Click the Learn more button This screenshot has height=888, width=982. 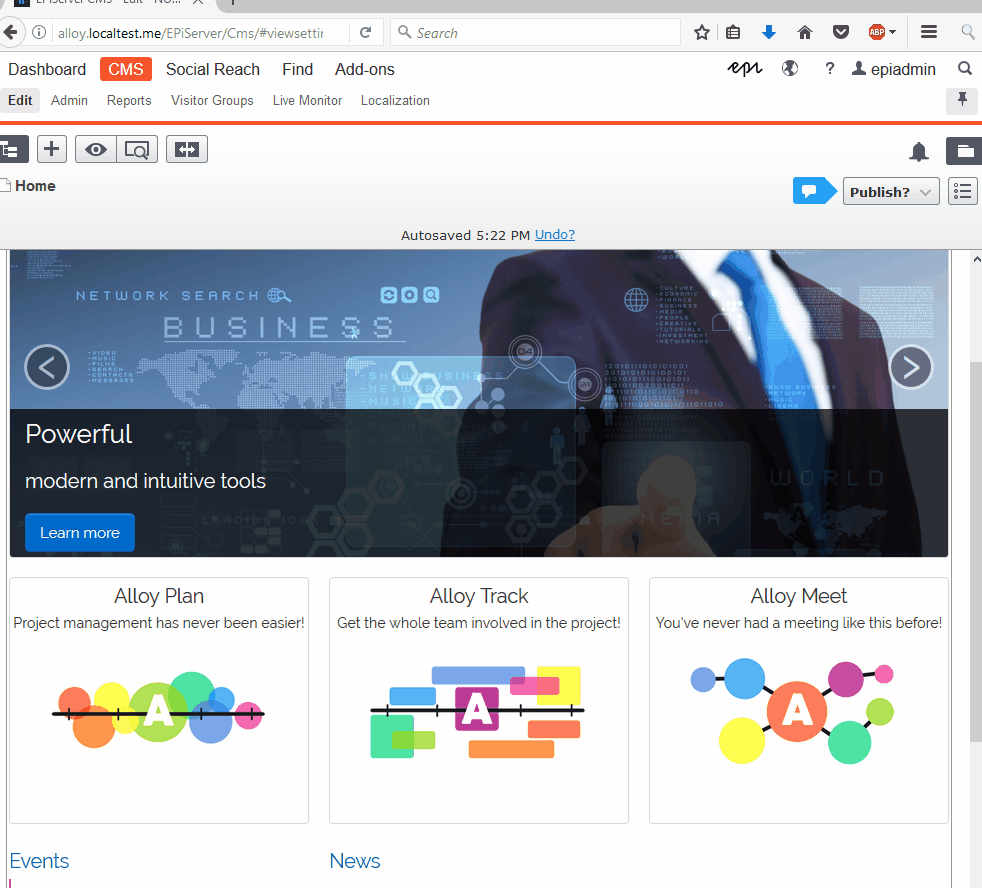[x=80, y=533]
